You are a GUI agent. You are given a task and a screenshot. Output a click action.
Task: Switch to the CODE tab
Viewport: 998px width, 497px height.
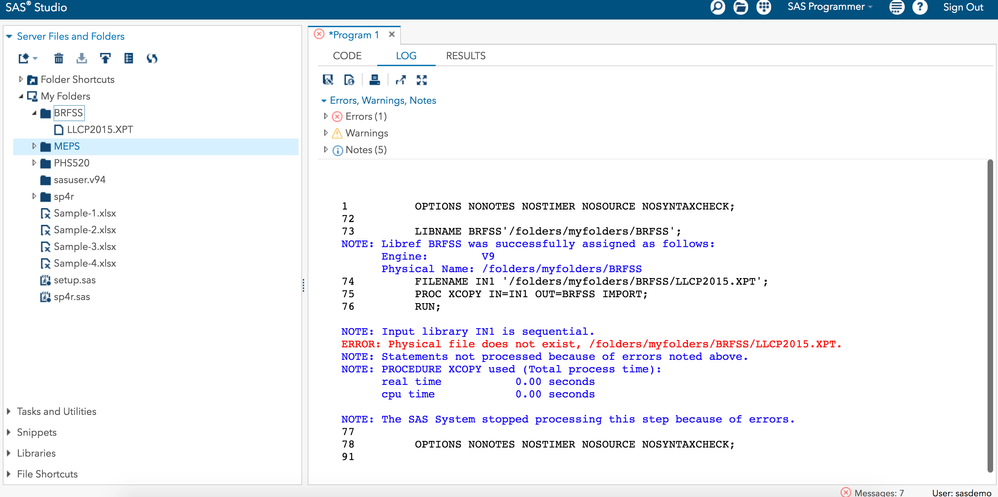[x=347, y=56]
